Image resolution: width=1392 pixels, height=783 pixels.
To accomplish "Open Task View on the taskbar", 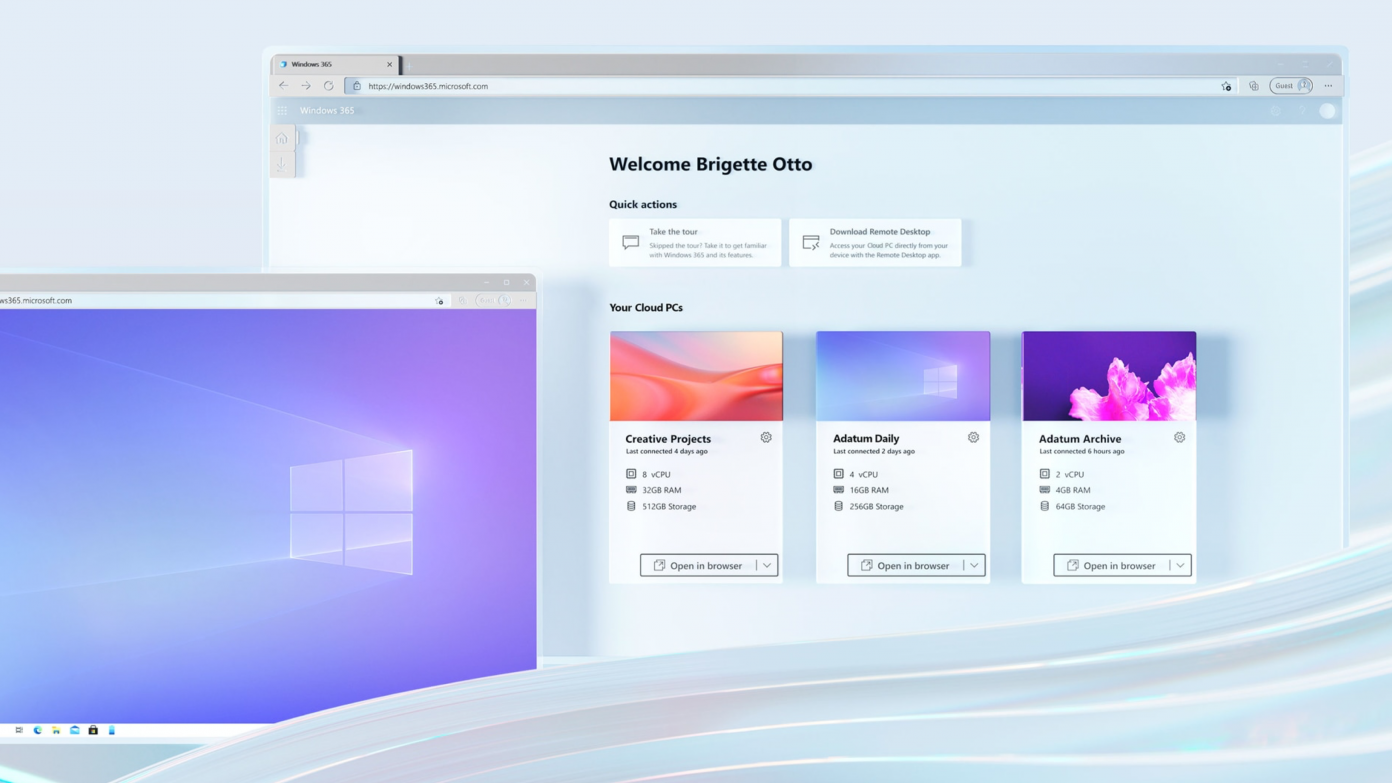I will click(x=19, y=730).
